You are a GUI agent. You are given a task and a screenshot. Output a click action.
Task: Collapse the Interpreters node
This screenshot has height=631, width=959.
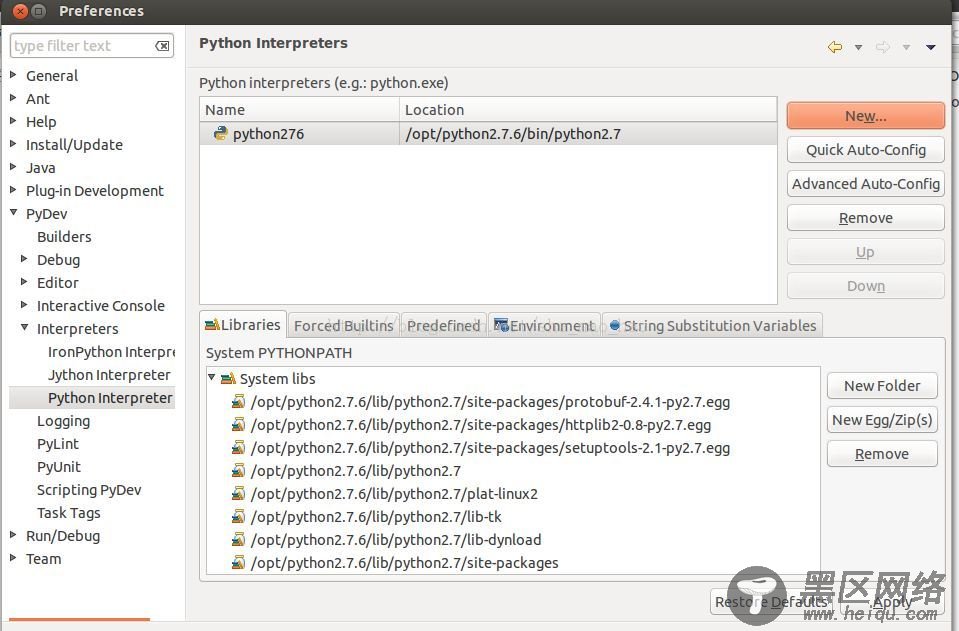click(24, 328)
